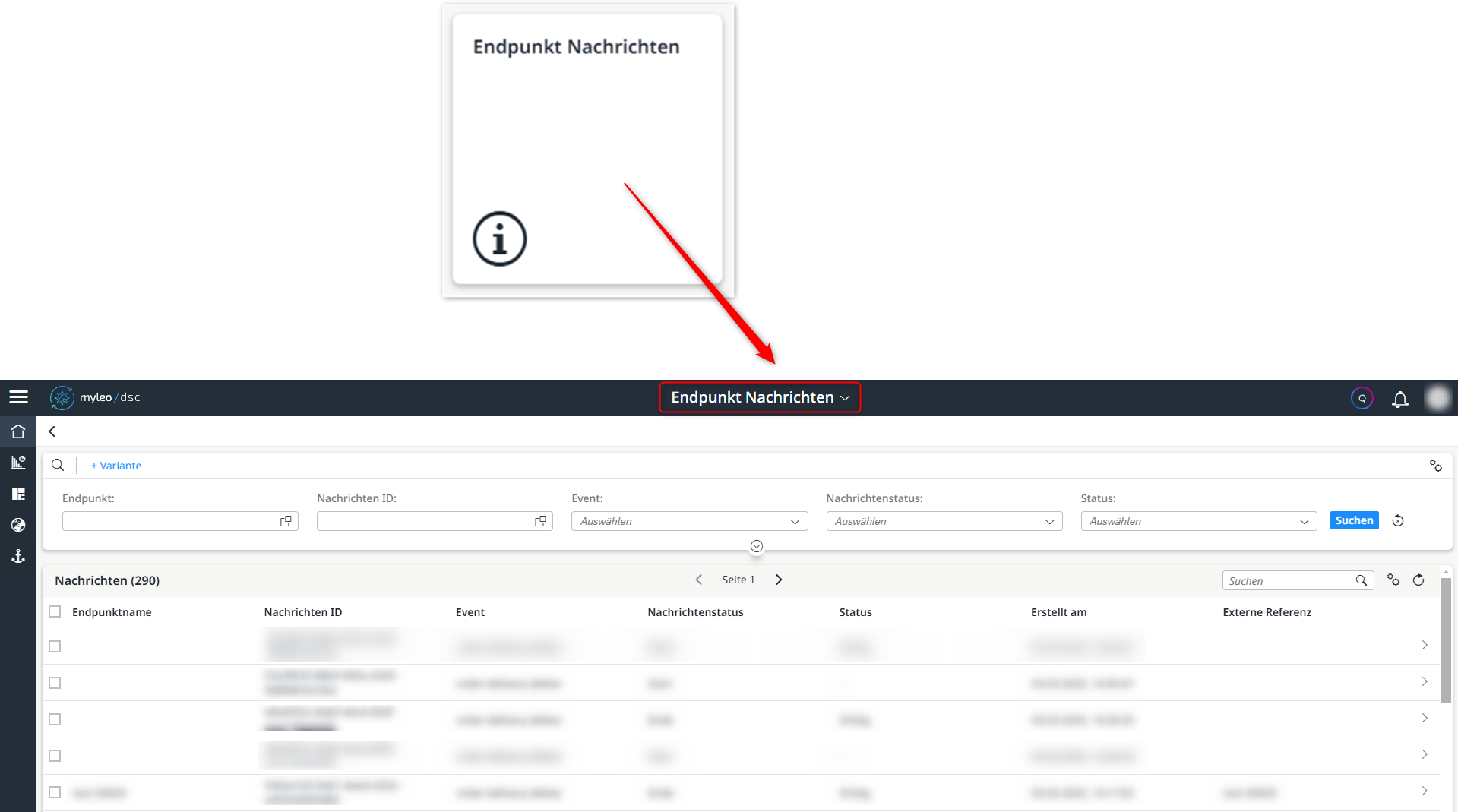Screen dimensions: 1458x812
Task: Tick the checkbox of the last visible row
Action: (54, 791)
